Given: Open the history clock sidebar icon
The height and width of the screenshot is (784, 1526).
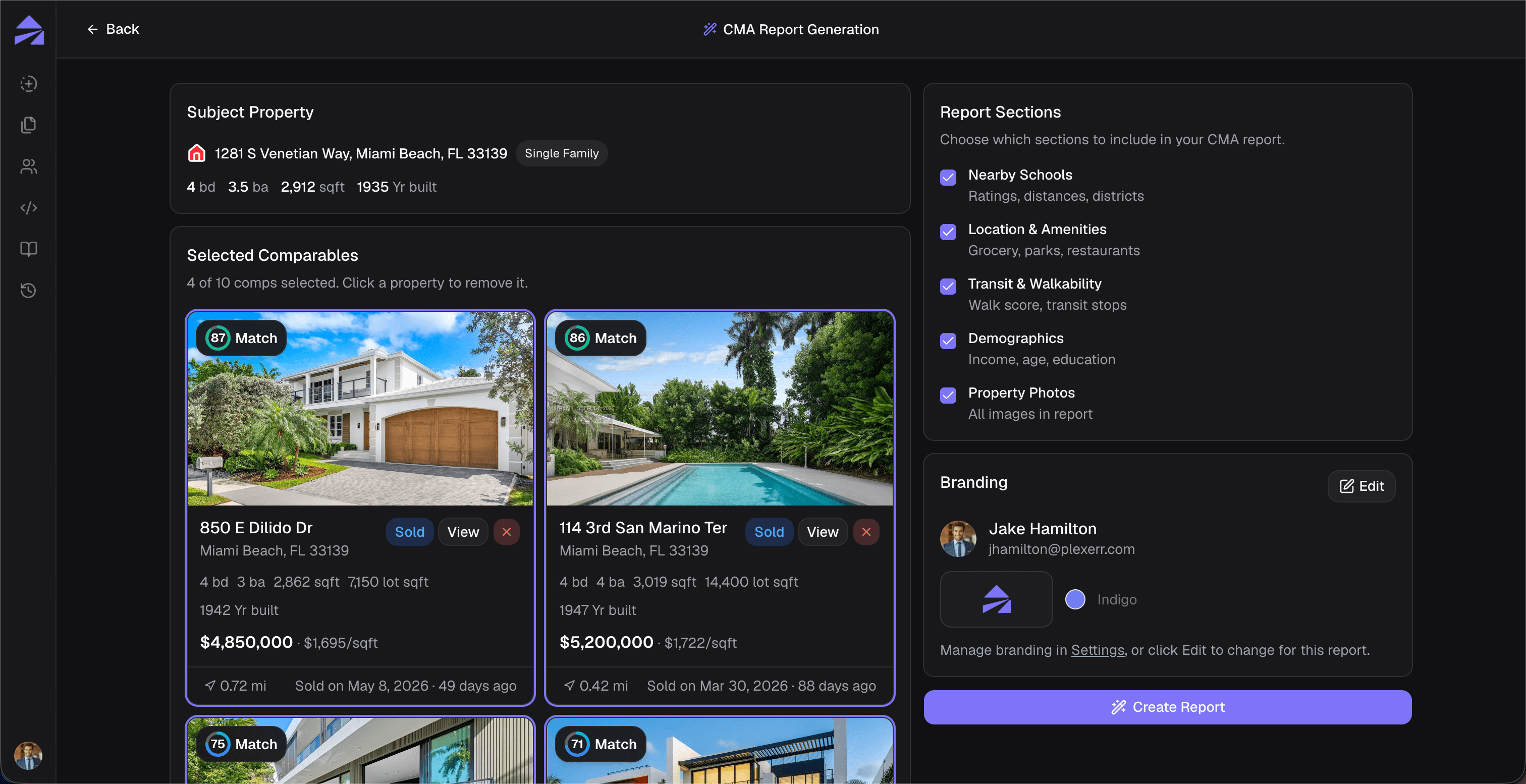Looking at the screenshot, I should click(28, 291).
